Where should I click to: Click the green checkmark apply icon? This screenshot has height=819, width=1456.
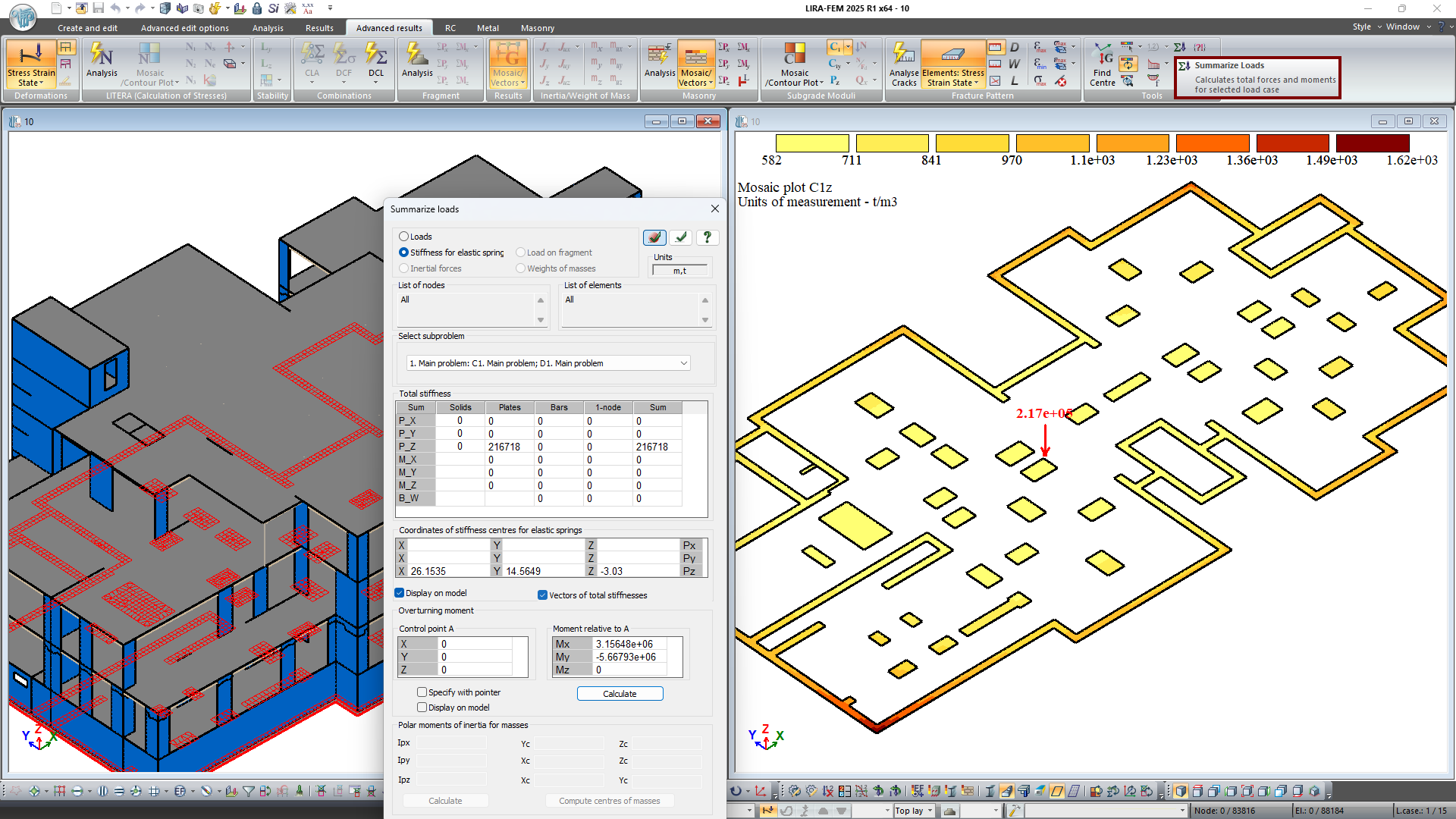coord(681,237)
